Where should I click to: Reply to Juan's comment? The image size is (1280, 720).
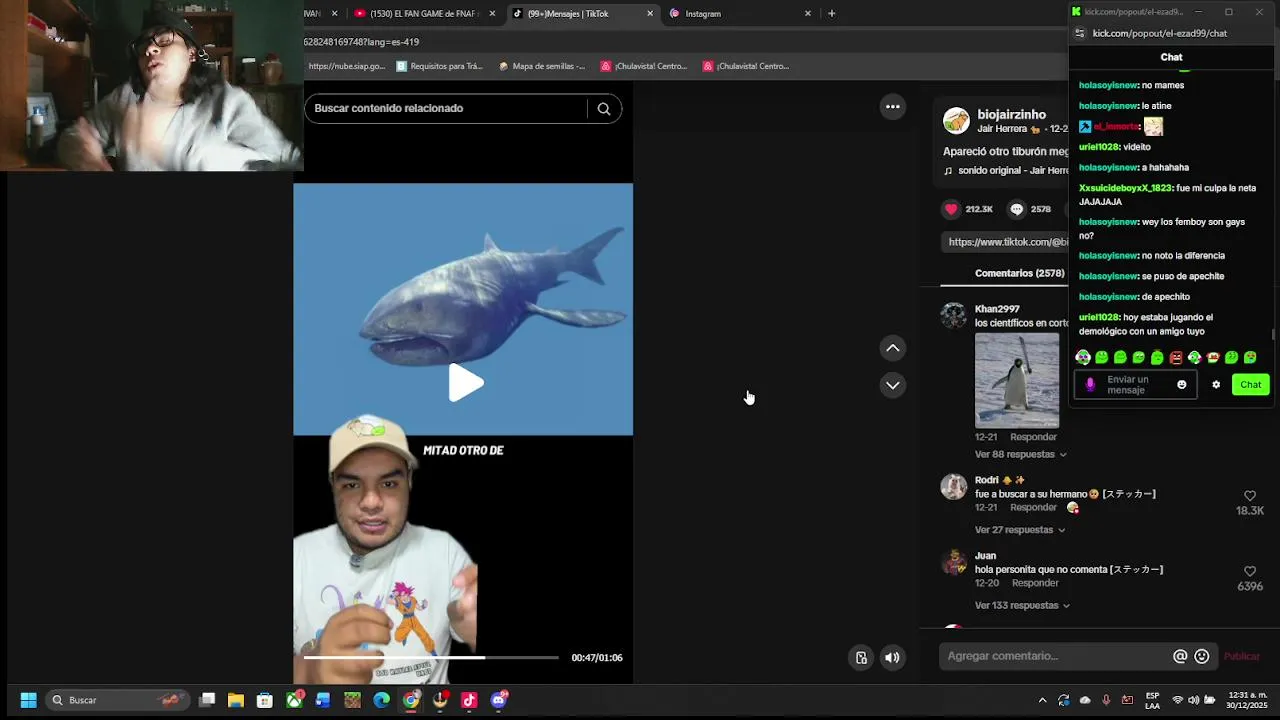tap(1035, 583)
